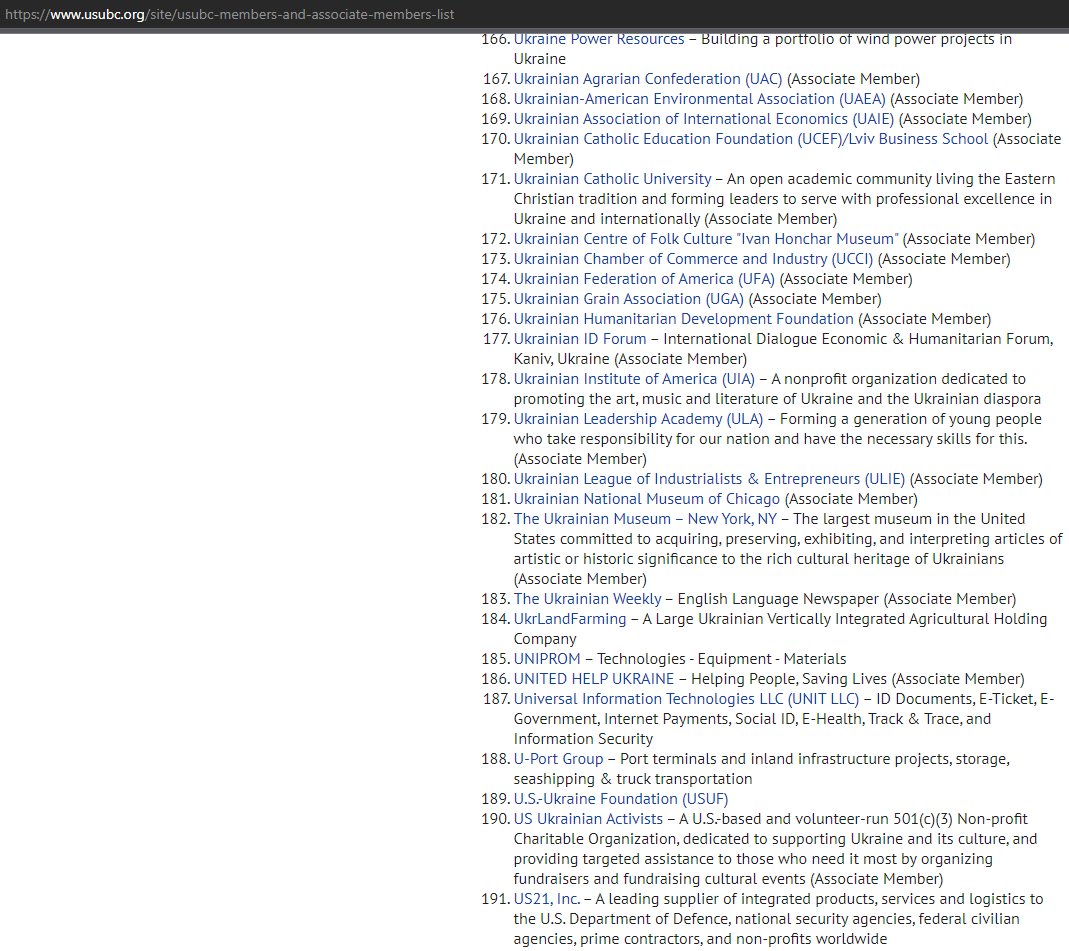The width and height of the screenshot is (1069, 951).
Task: Open Ukrainian Agrarian Confederation (UAC) link
Action: [648, 79]
